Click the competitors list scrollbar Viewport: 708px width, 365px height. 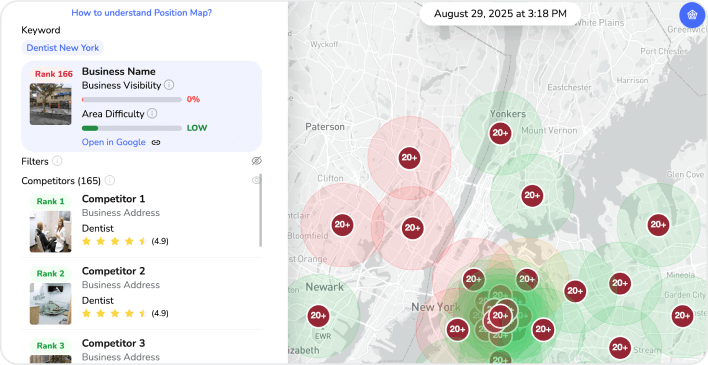(260, 210)
